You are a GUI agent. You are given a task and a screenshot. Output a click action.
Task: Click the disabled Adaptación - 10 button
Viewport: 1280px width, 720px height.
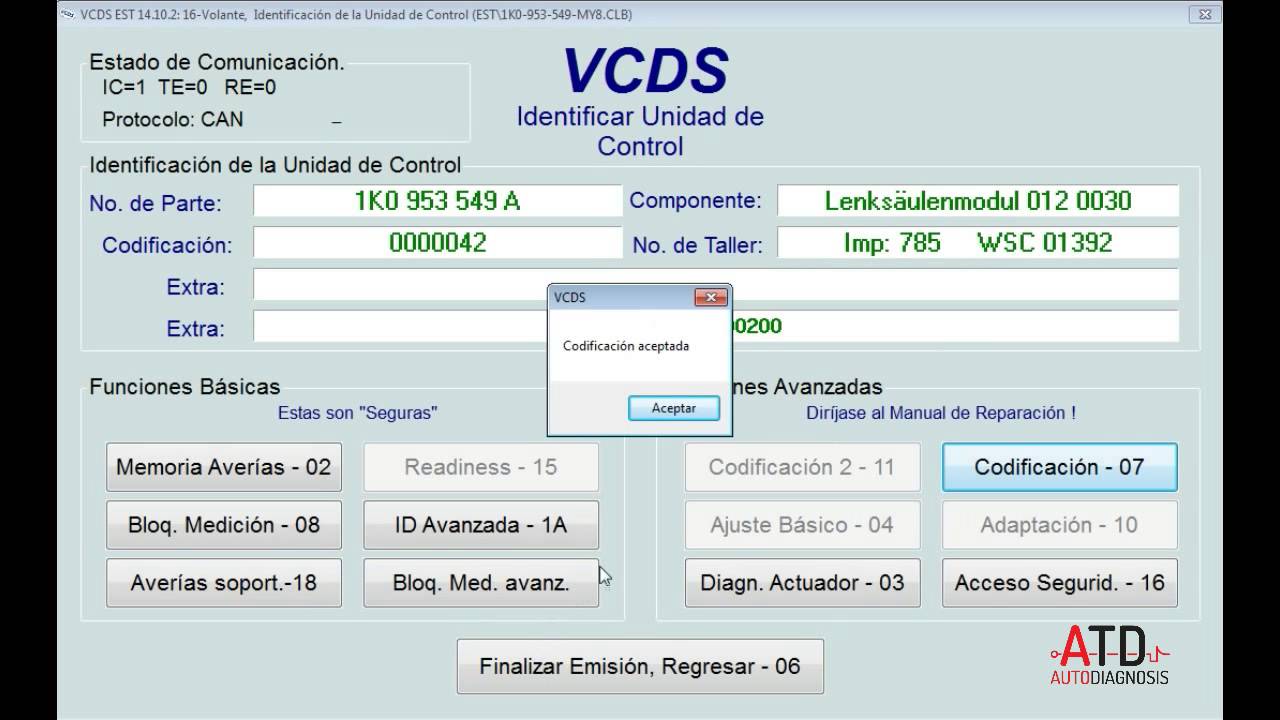click(1060, 525)
